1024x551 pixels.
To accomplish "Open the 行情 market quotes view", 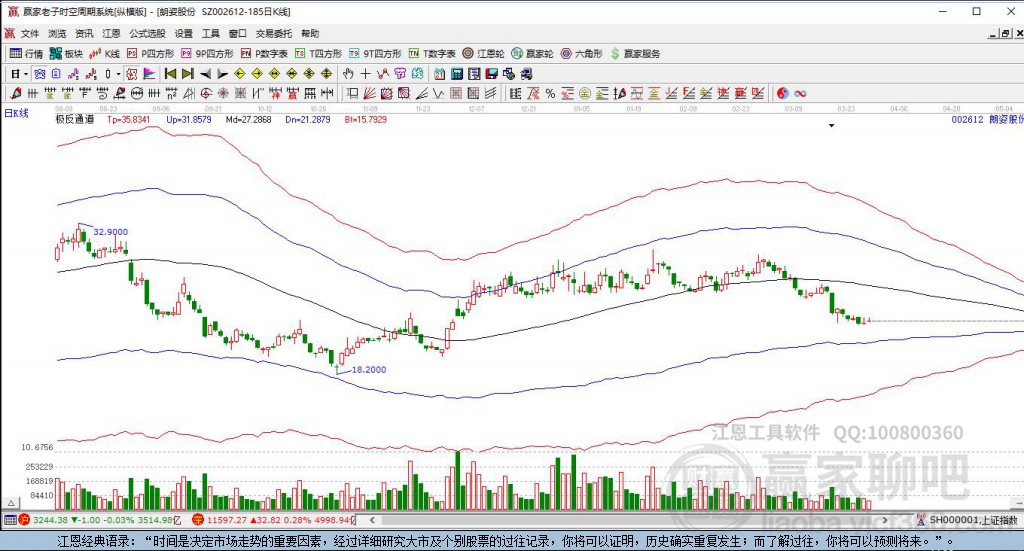I will click(26, 54).
